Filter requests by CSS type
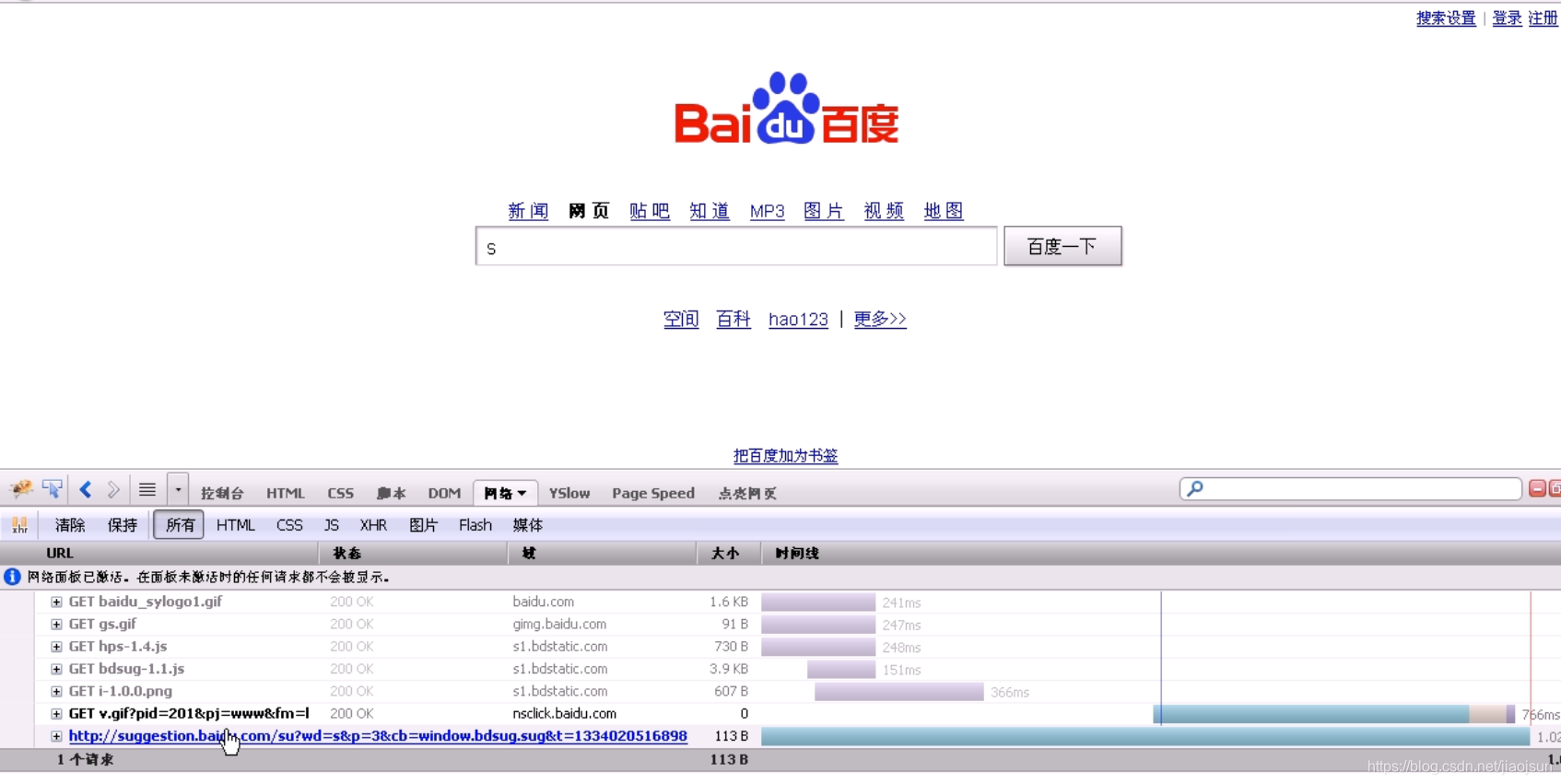The height and width of the screenshot is (784, 1561). tap(289, 525)
